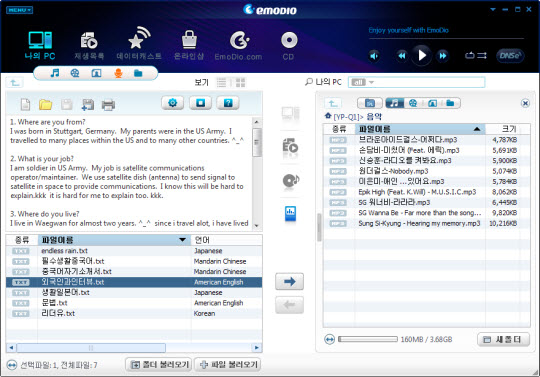Screen dimensions: 540x377
Task: Click the blue datacast icon in middle strip
Action: tap(290, 213)
